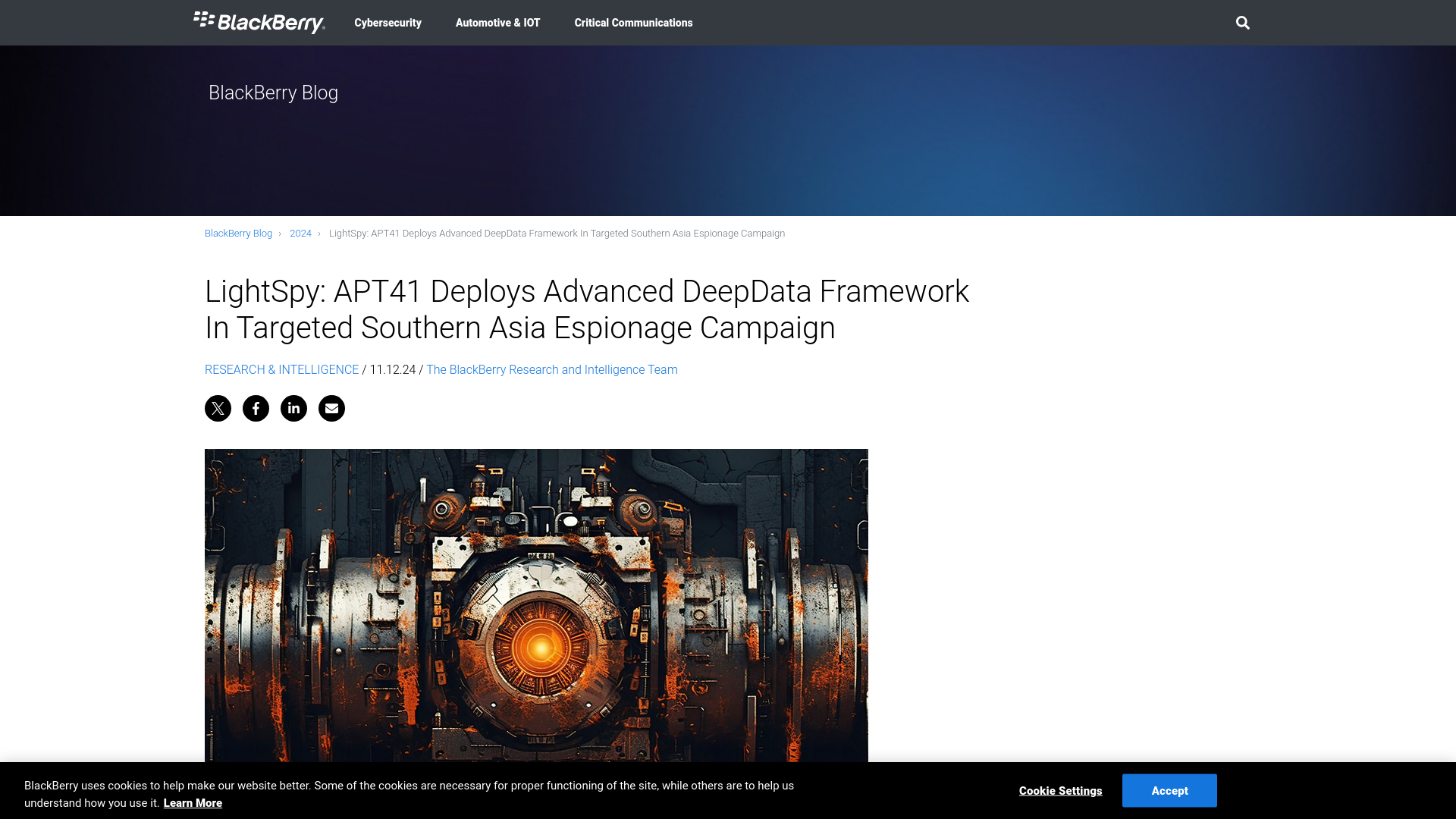1456x819 pixels.
Task: Click Accept cookies button
Action: 1170,790
